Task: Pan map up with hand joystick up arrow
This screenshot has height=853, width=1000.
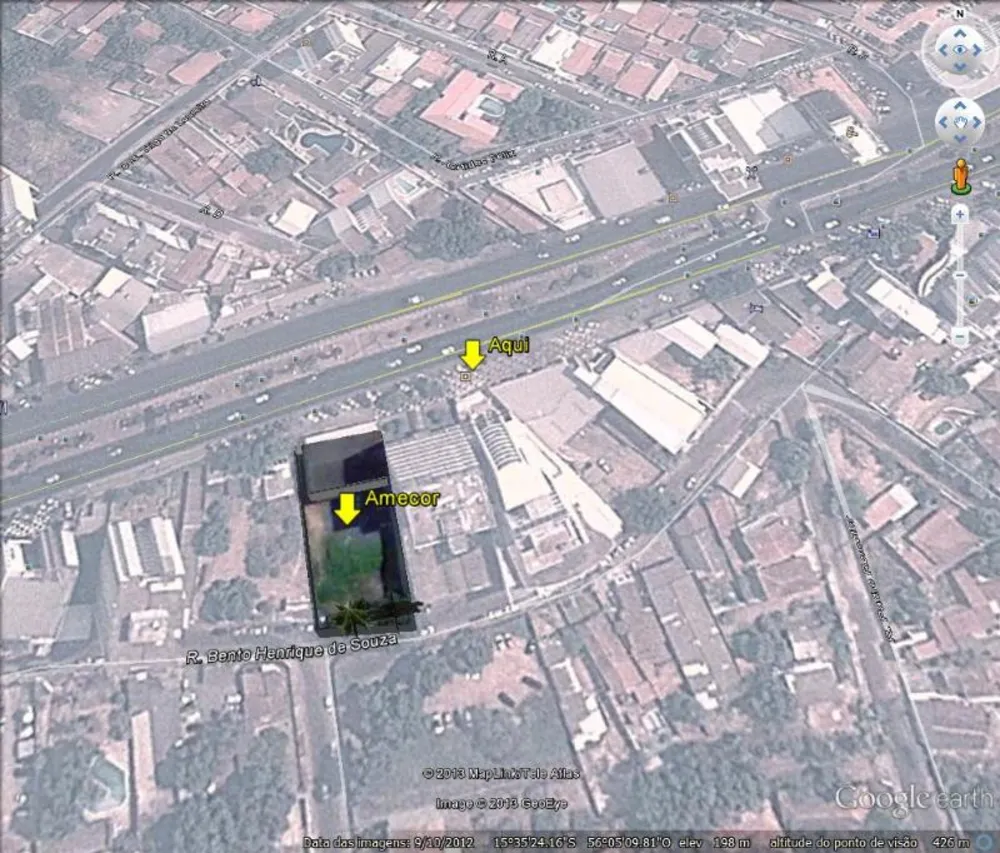Action: 959,106
